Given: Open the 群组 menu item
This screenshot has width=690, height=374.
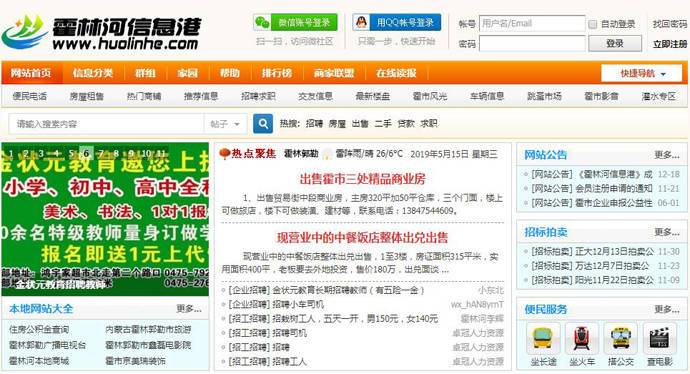Looking at the screenshot, I should coord(145,73).
